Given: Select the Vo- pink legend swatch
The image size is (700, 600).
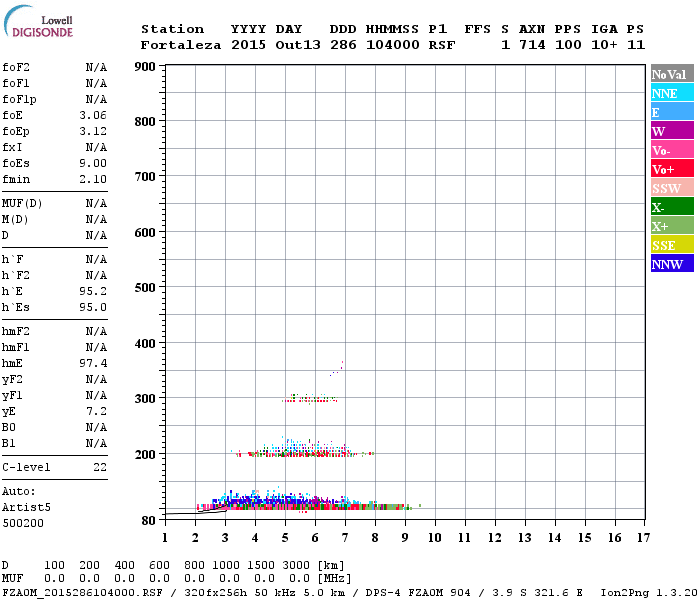Looking at the screenshot, I should click(x=672, y=150).
